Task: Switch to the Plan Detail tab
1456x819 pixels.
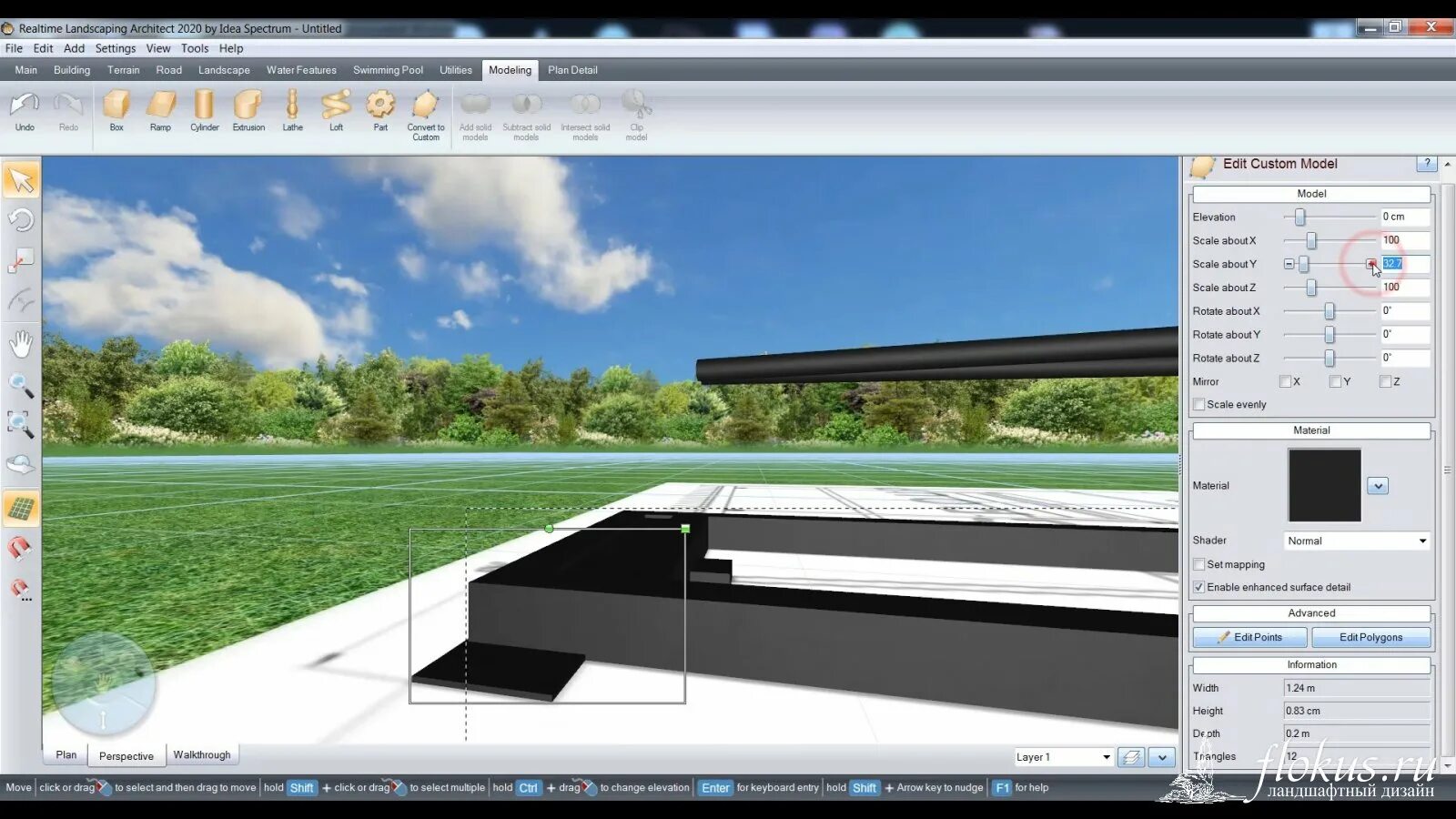Action: (572, 70)
